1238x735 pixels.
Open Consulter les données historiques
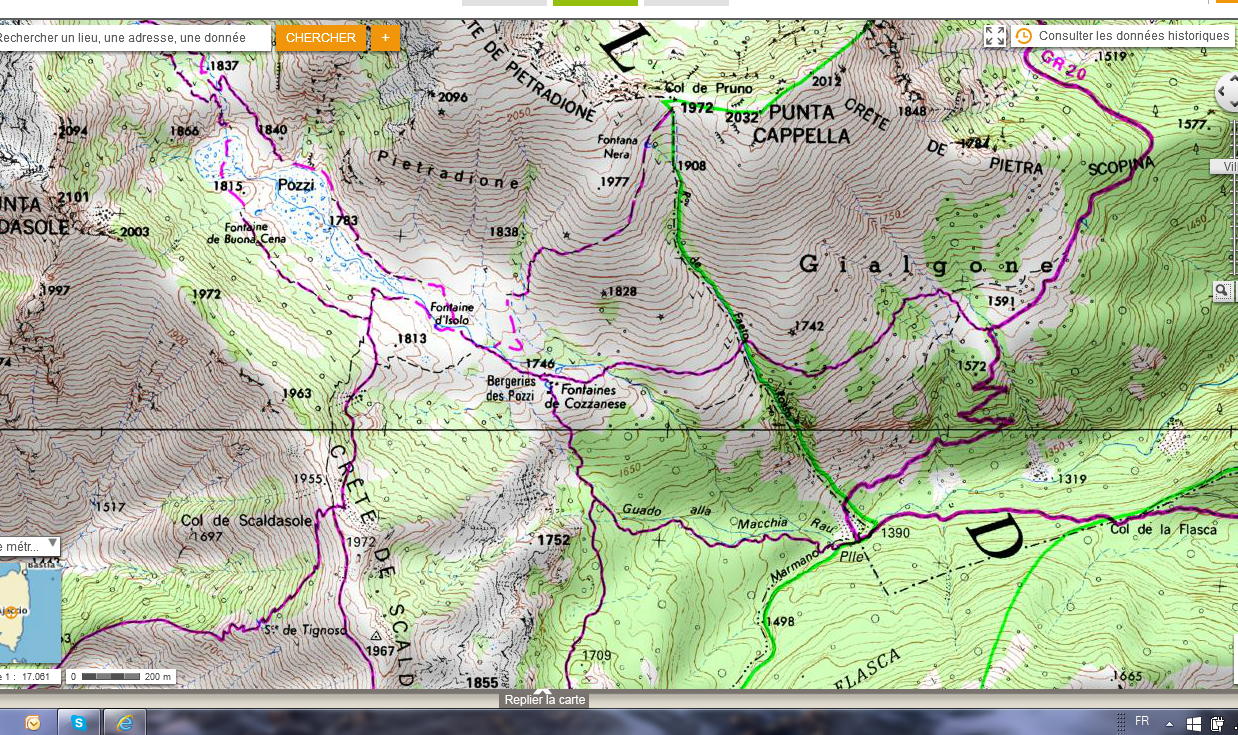1133,36
